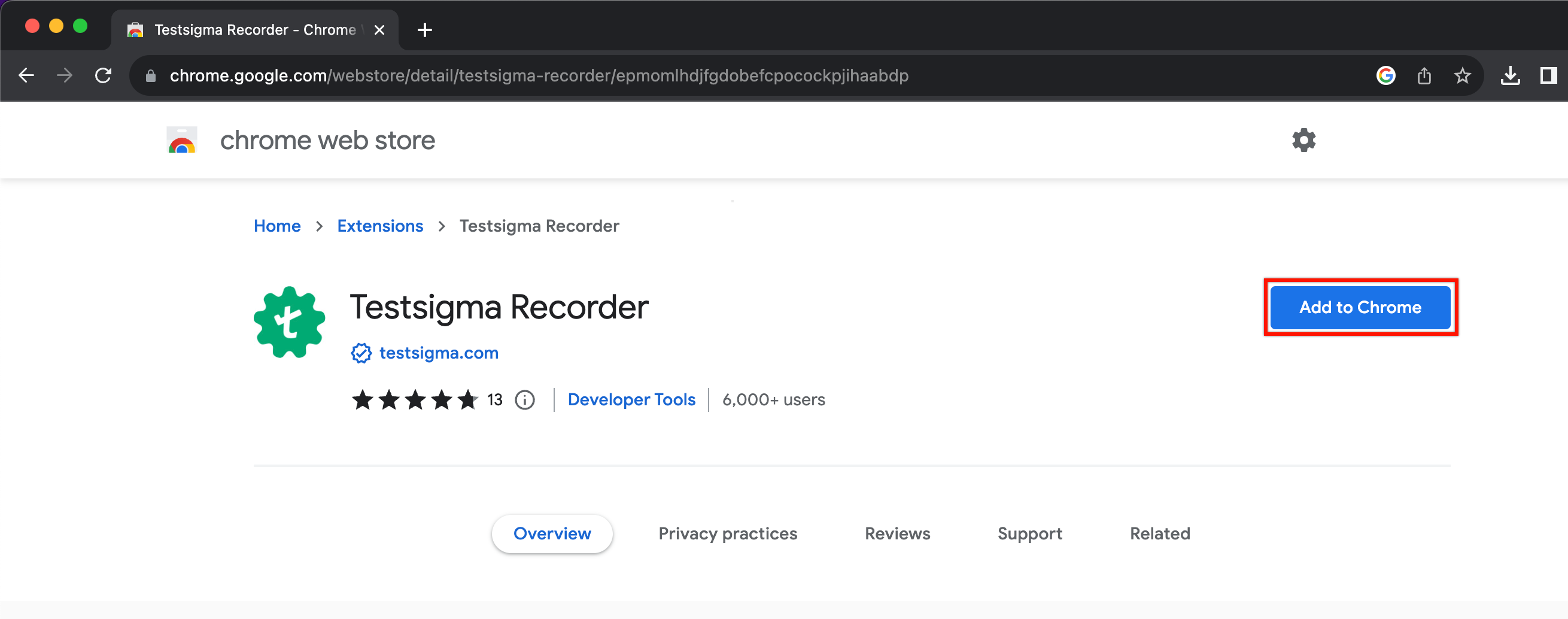Image resolution: width=1568 pixels, height=619 pixels.
Task: Click the 13 ratings count
Action: click(494, 400)
